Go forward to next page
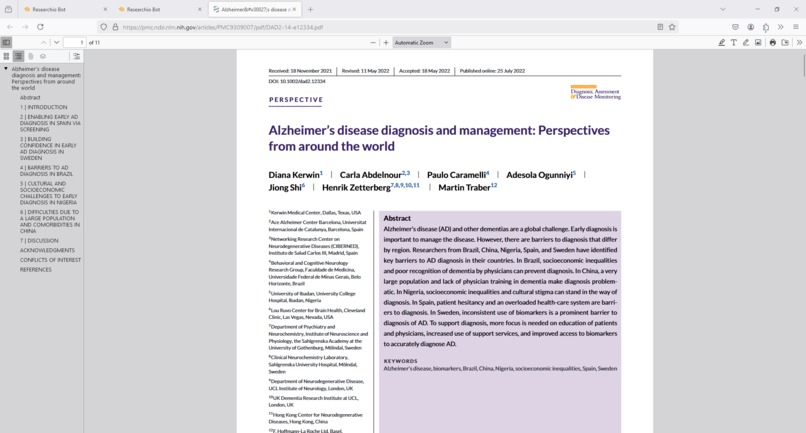Viewport: 806px width, 433px height. 25,27
